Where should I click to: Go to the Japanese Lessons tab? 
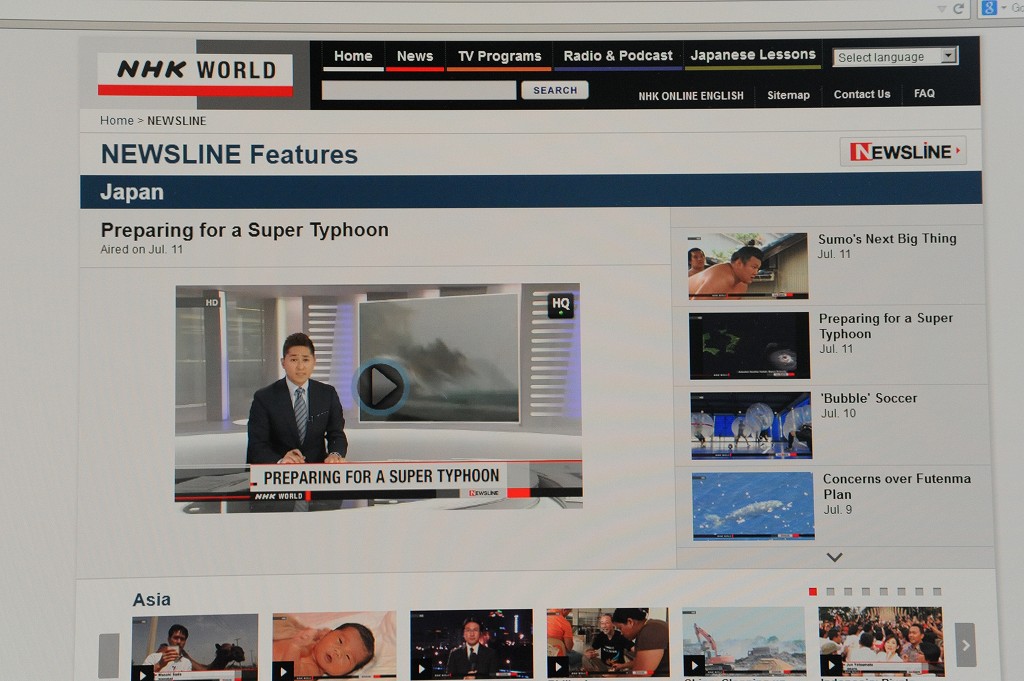coord(753,55)
